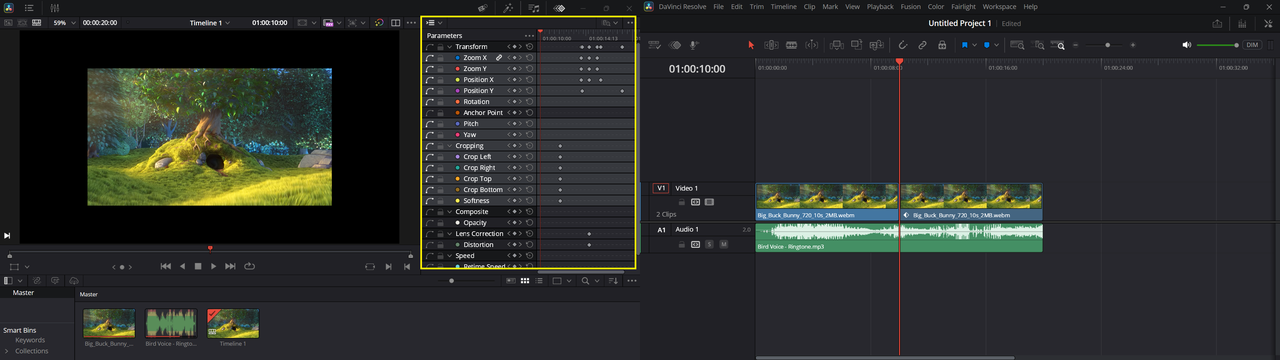This screenshot has height=360, width=1280.
Task: Stop playback in the viewer
Action: (x=198, y=266)
